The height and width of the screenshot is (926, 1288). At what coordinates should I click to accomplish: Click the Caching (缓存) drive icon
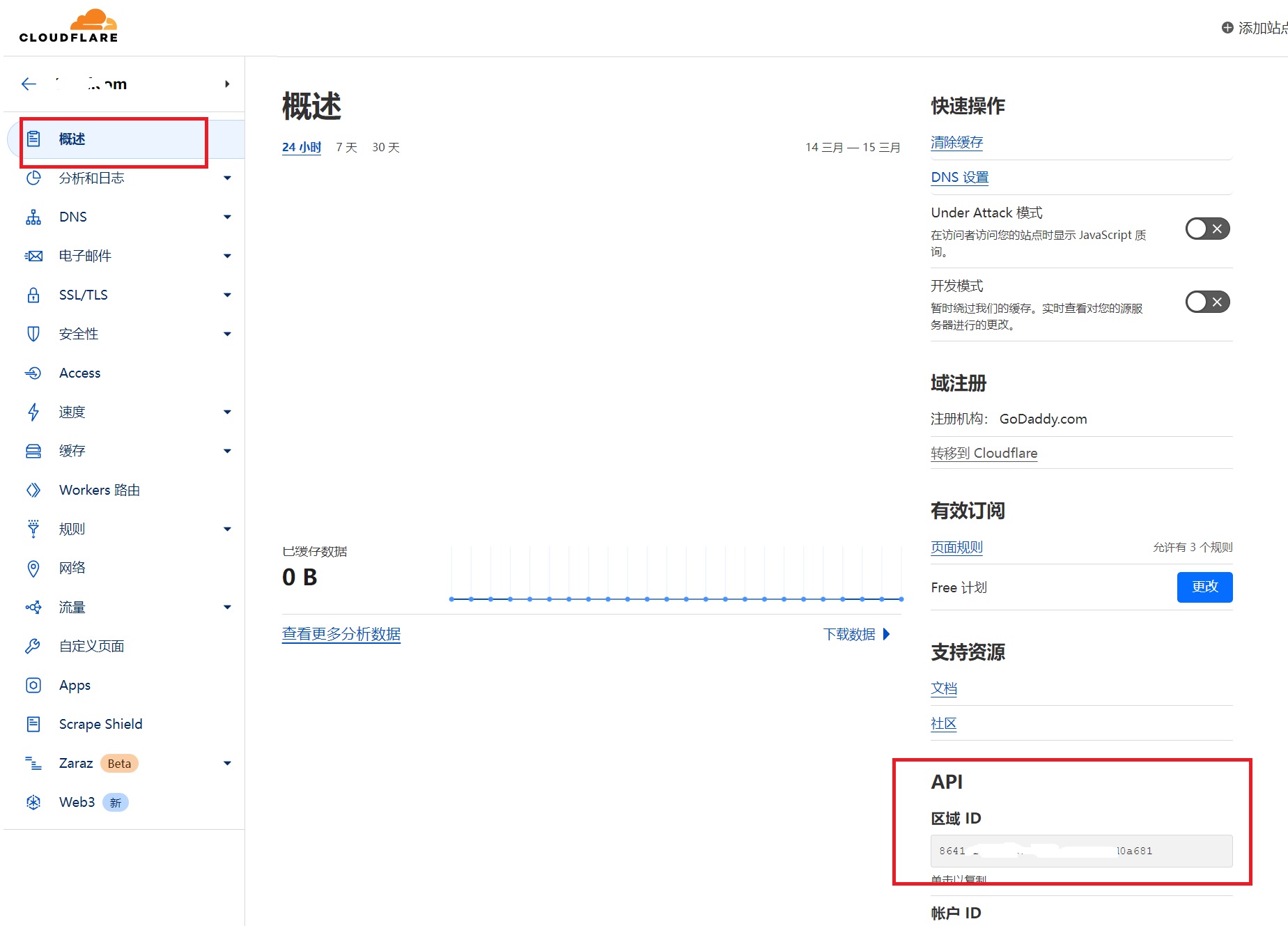pyautogui.click(x=33, y=451)
